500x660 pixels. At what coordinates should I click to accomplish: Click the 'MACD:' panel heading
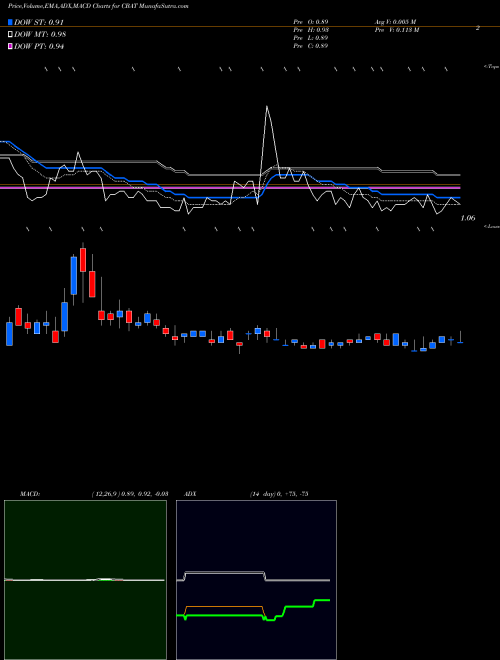coord(30,494)
